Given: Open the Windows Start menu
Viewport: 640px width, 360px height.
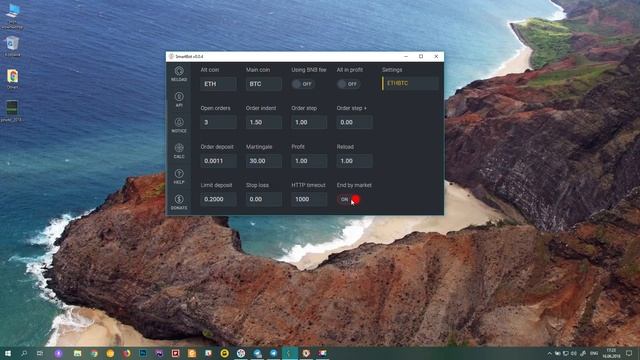Looking at the screenshot, I should [8, 353].
